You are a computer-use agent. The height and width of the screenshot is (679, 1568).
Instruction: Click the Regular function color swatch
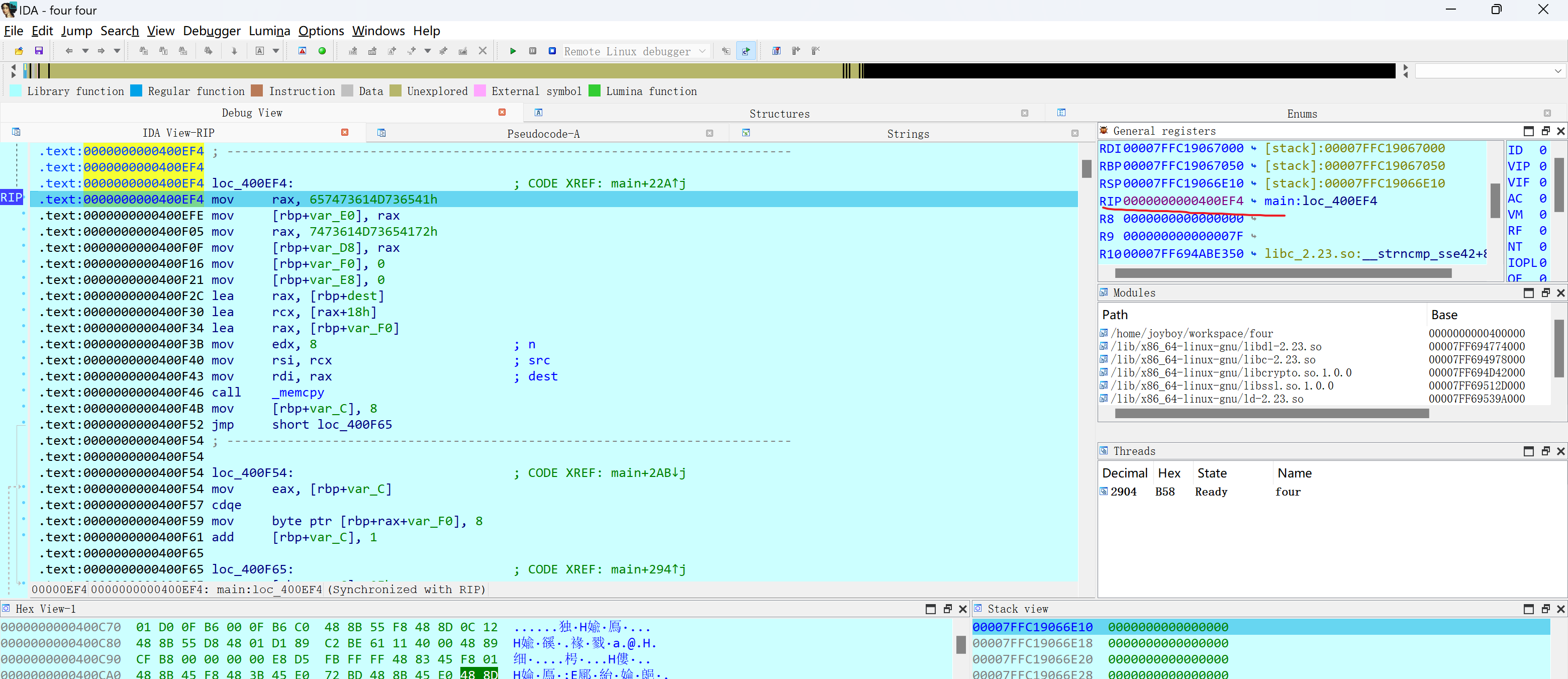coord(136,91)
